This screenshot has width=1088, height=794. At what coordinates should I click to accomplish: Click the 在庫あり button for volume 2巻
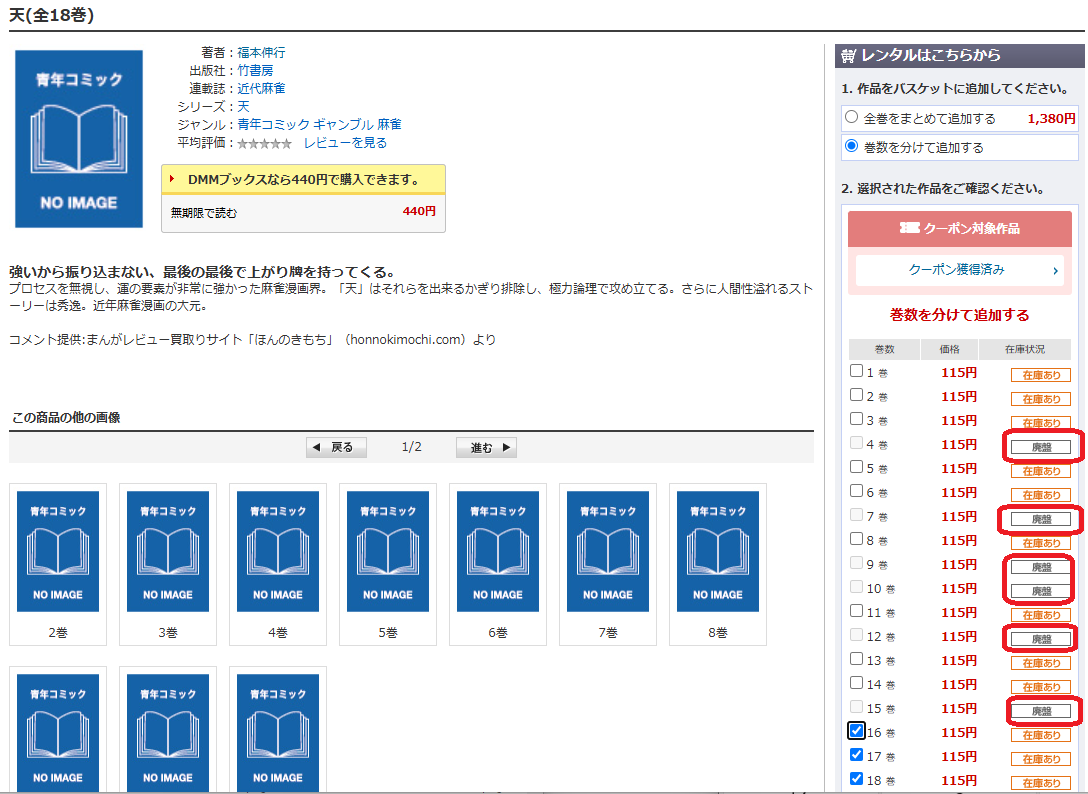[x=1040, y=398]
